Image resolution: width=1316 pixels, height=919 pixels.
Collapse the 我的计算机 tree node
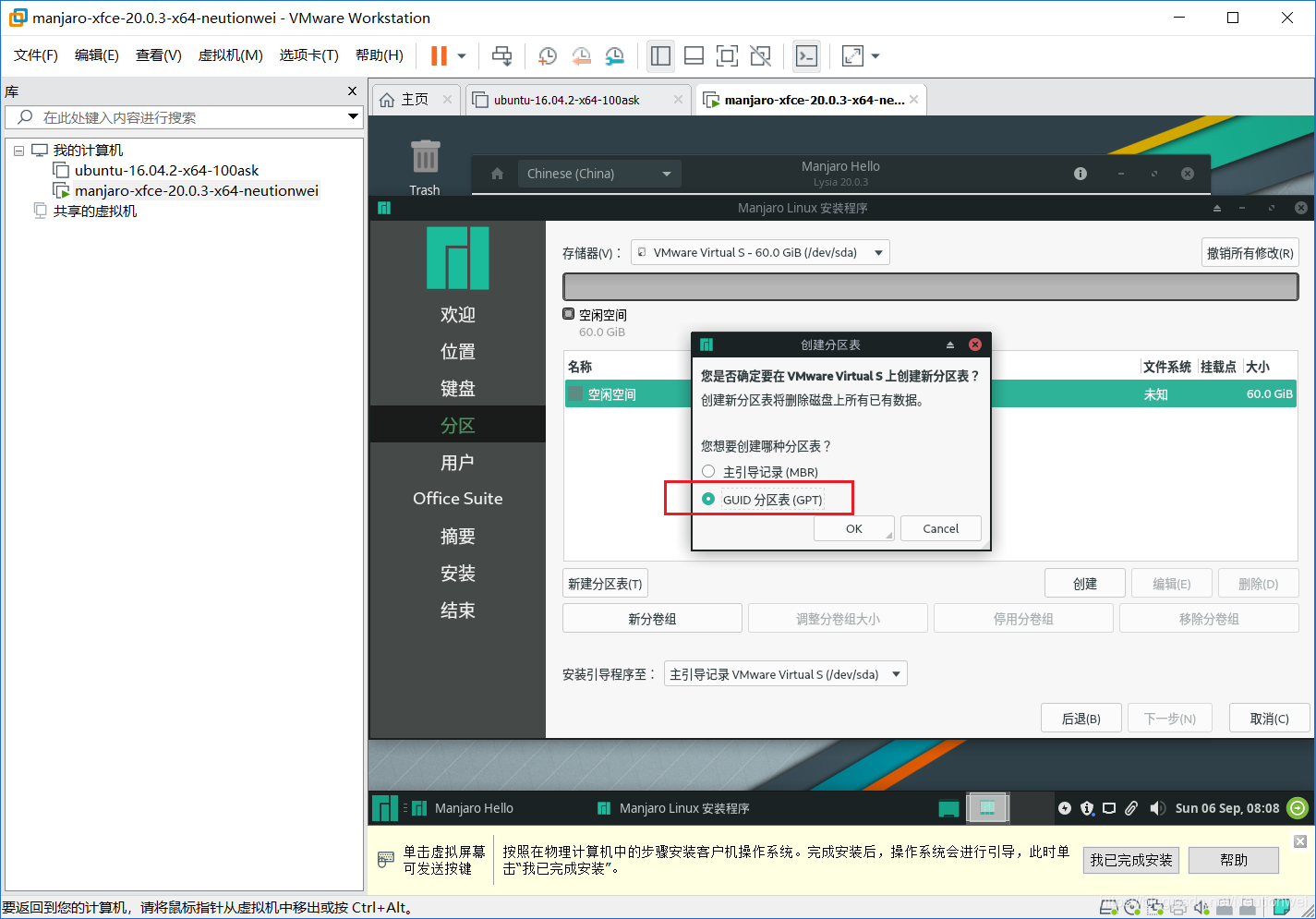[x=18, y=151]
